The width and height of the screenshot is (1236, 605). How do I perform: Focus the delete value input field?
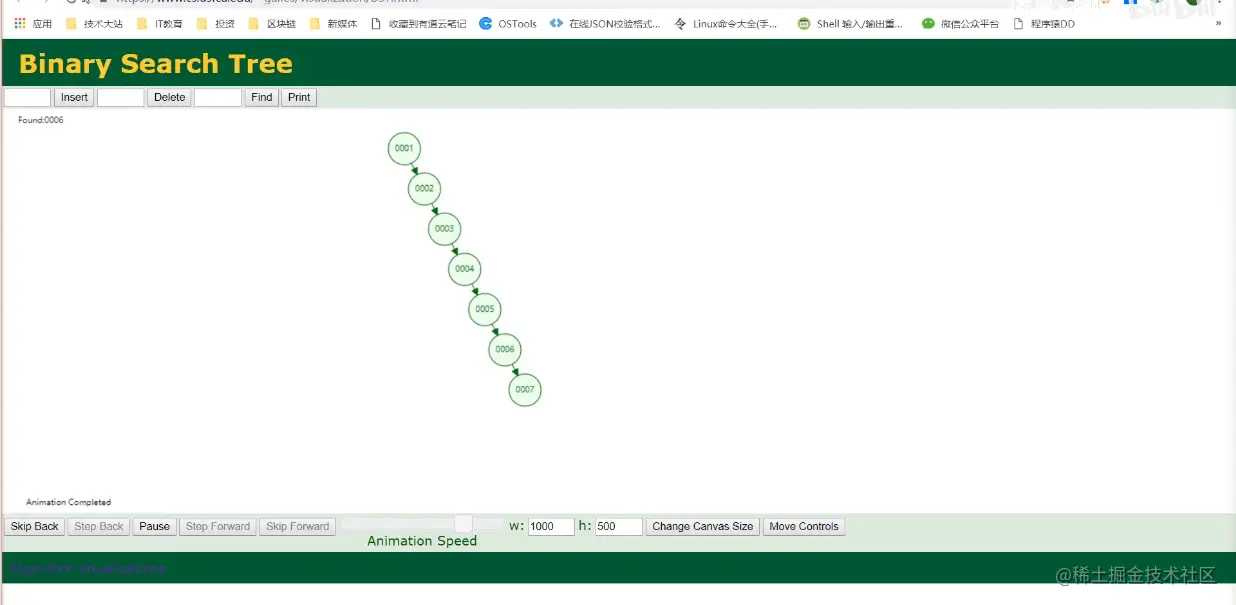(121, 97)
